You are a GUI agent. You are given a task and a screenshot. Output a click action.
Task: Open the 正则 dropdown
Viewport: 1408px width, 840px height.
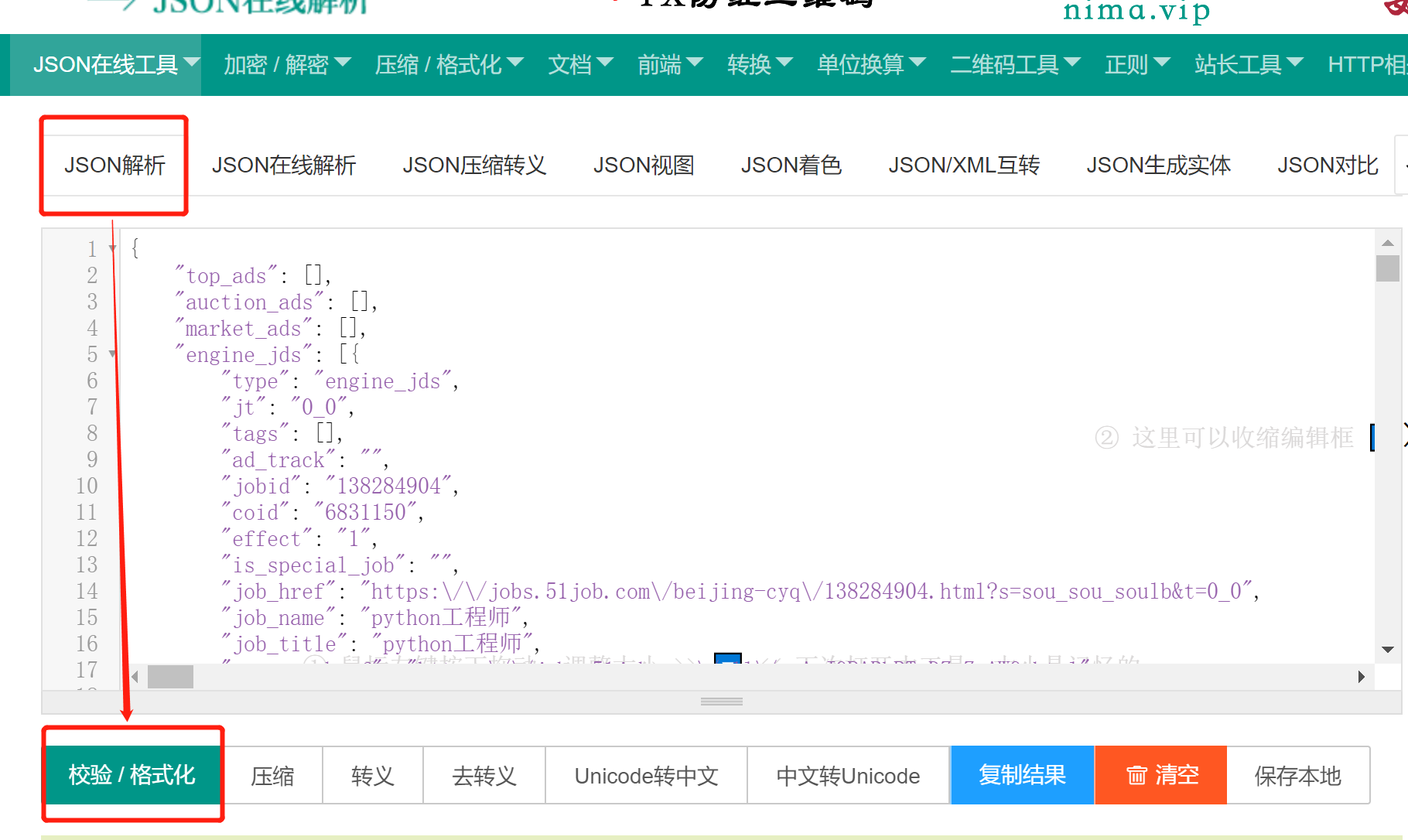pyautogui.click(x=1137, y=64)
